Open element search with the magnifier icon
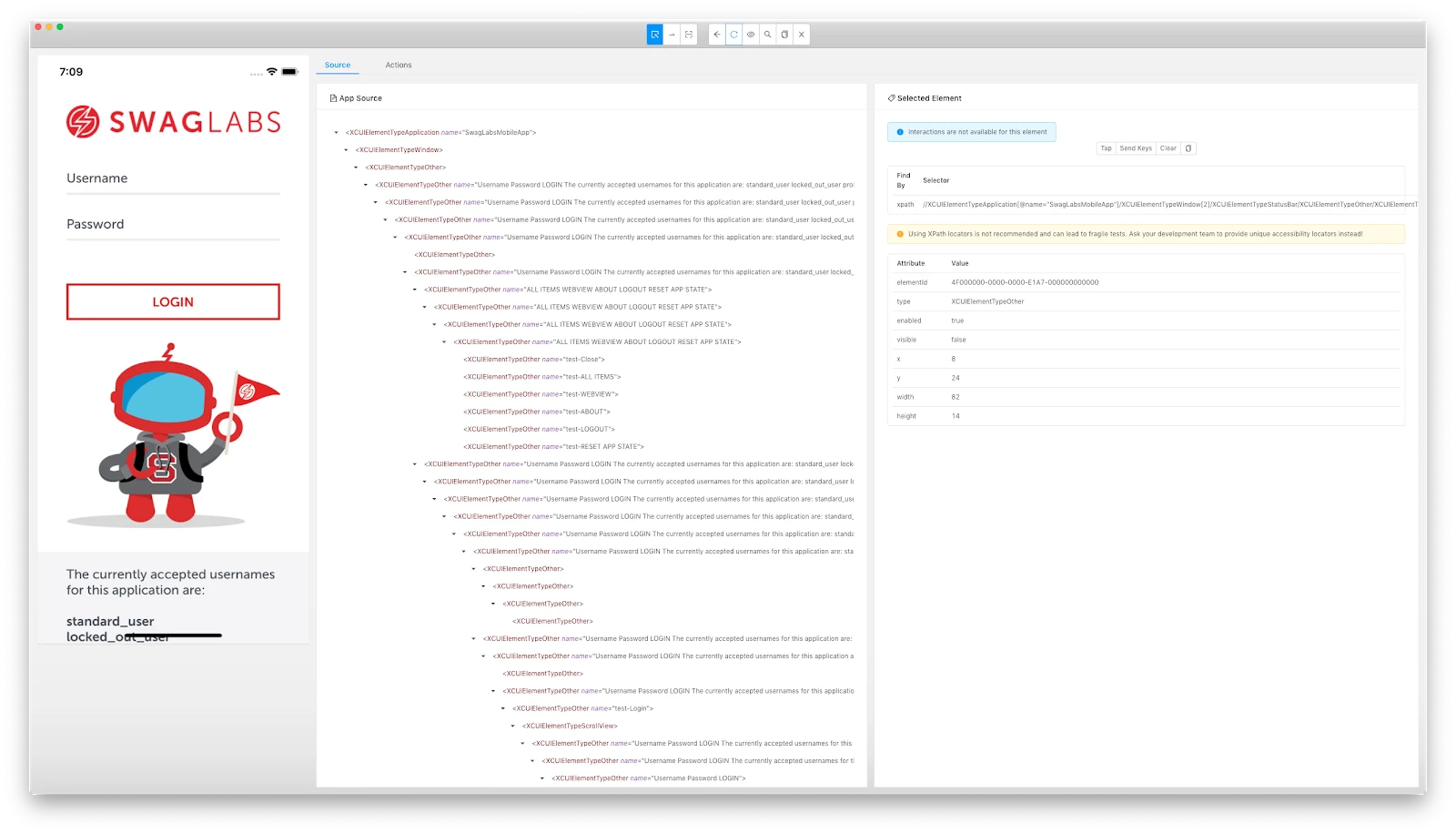Screen dimensions: 1456x834 click(767, 34)
